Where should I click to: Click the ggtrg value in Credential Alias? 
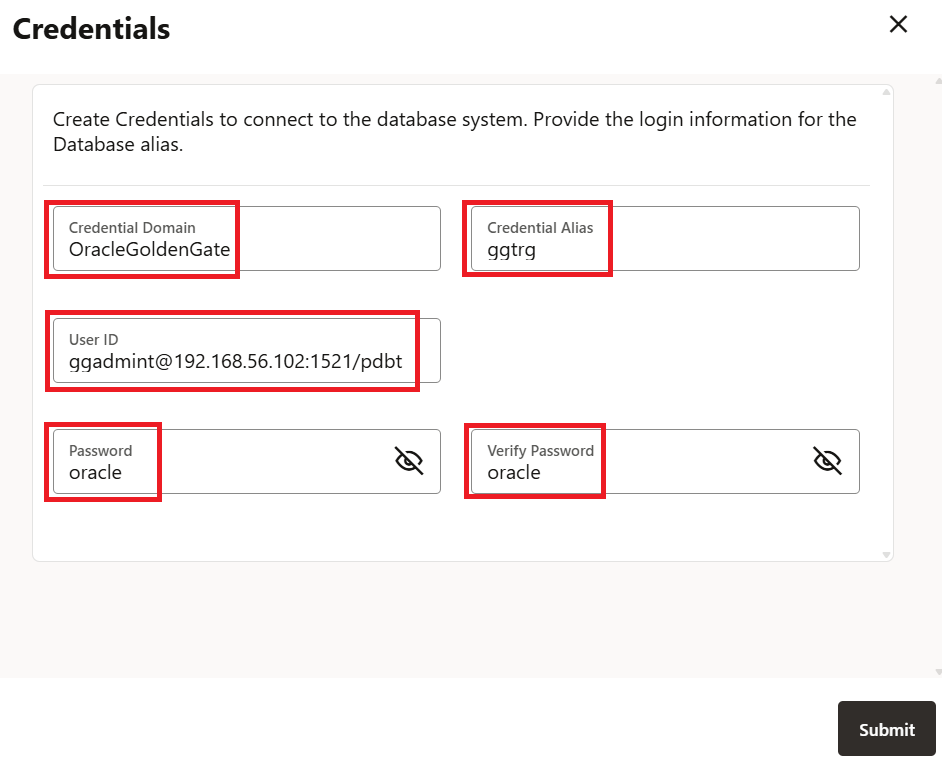[511, 249]
